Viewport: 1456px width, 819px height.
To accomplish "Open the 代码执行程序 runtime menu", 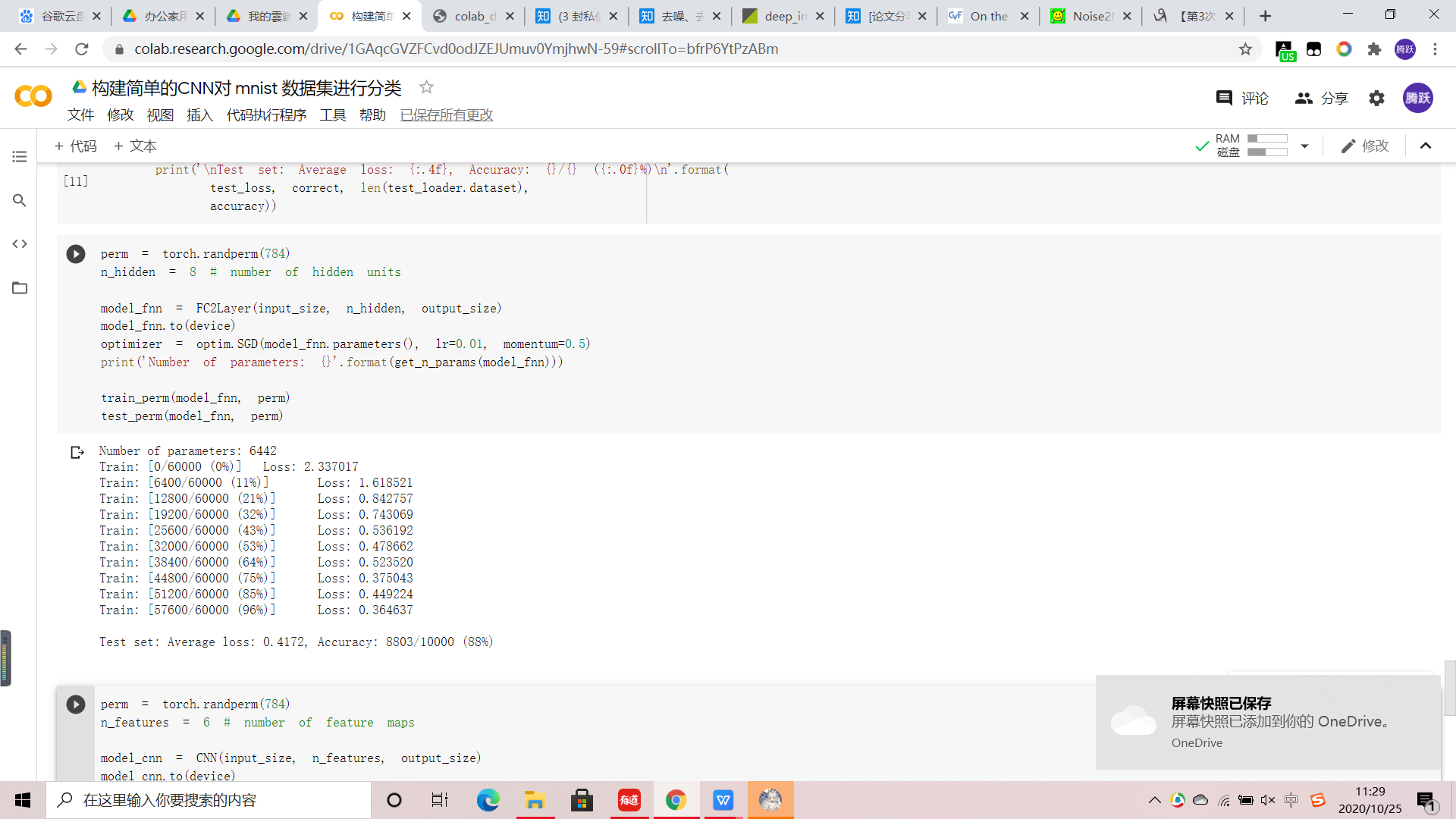I will pos(266,115).
